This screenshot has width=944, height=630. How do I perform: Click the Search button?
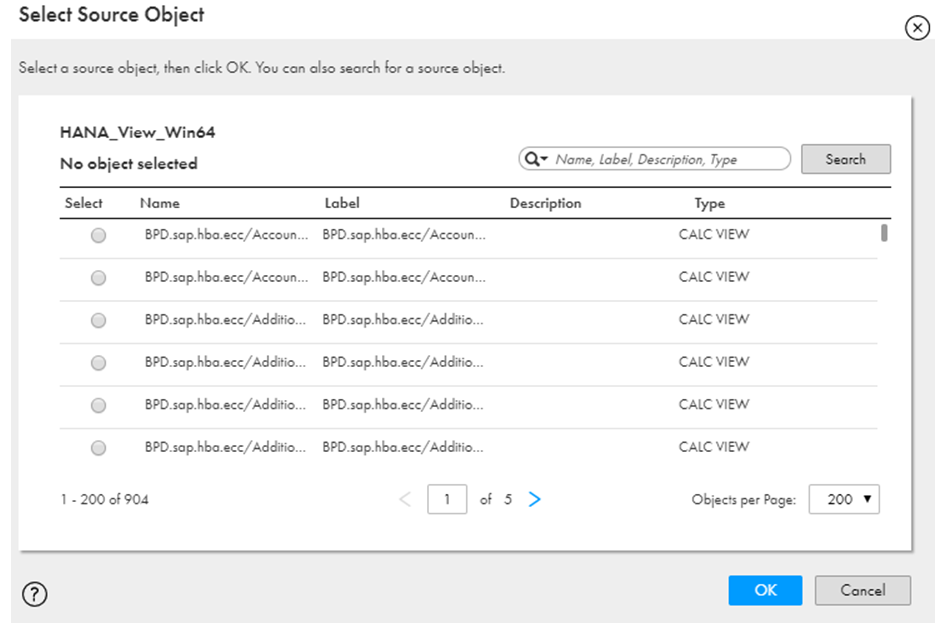click(x=845, y=159)
